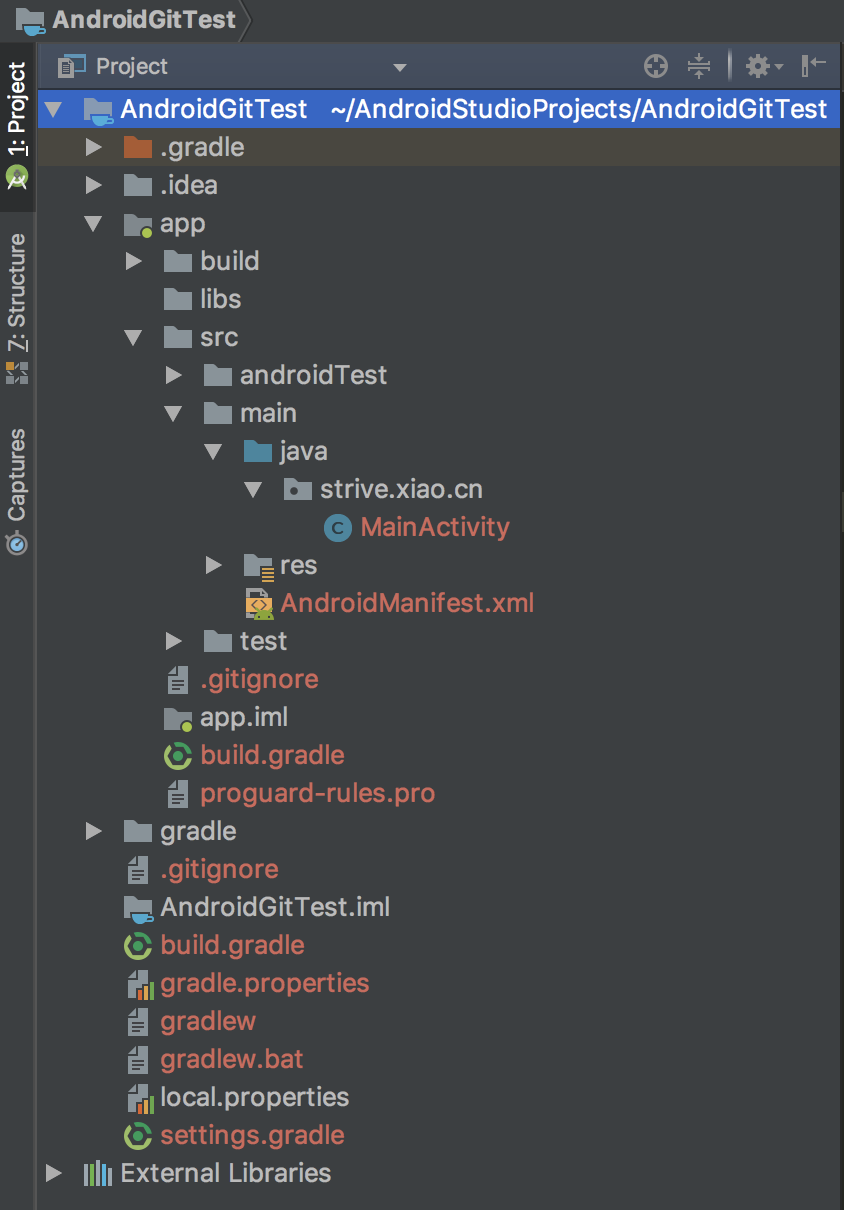Click the orange .gradle folder icon
The width and height of the screenshot is (844, 1210).
(x=137, y=148)
